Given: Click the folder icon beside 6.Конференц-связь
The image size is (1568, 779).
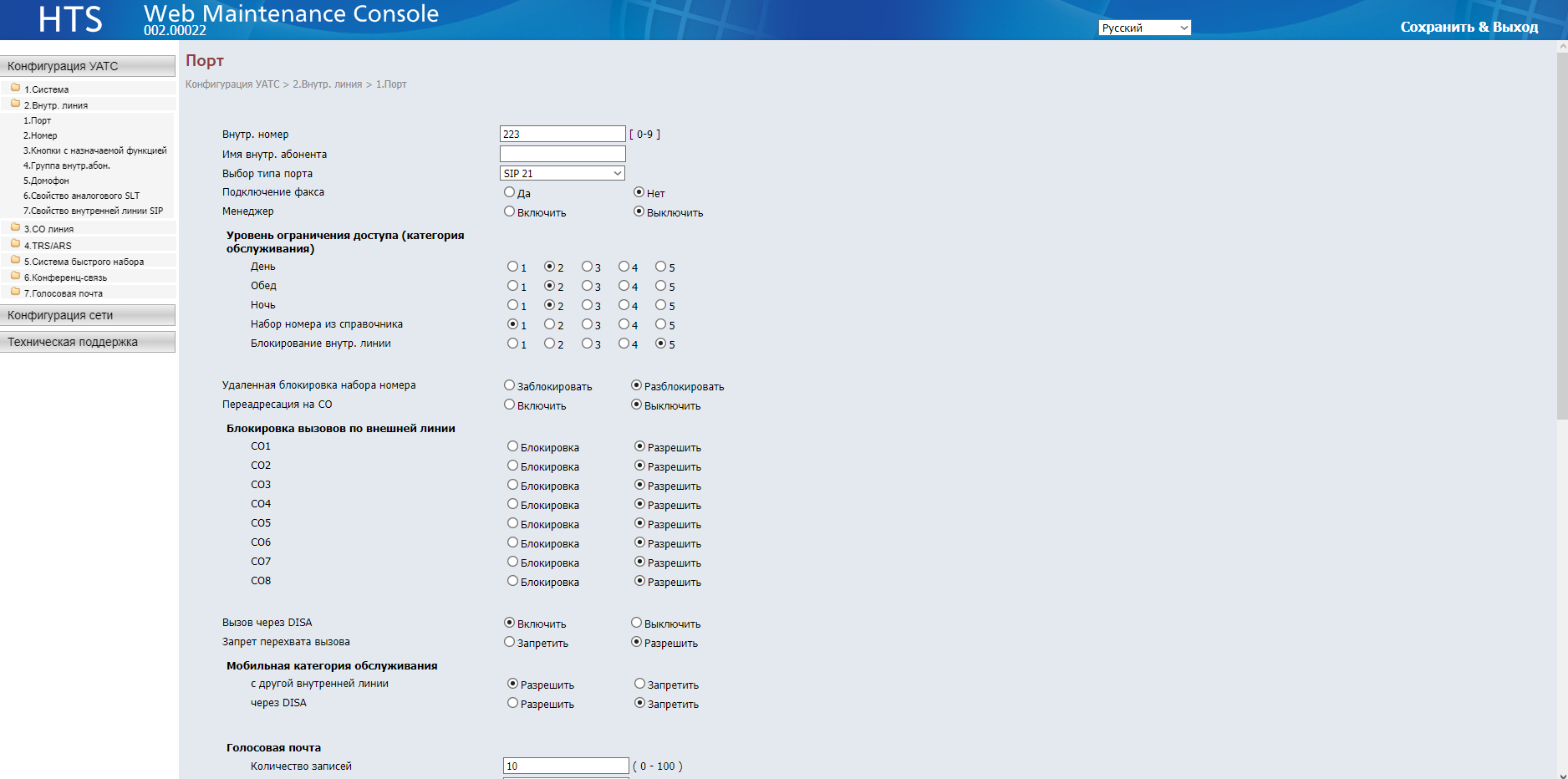Looking at the screenshot, I should (15, 276).
